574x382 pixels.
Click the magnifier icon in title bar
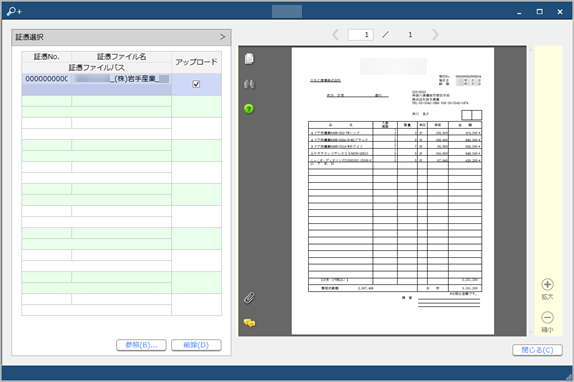coord(14,11)
